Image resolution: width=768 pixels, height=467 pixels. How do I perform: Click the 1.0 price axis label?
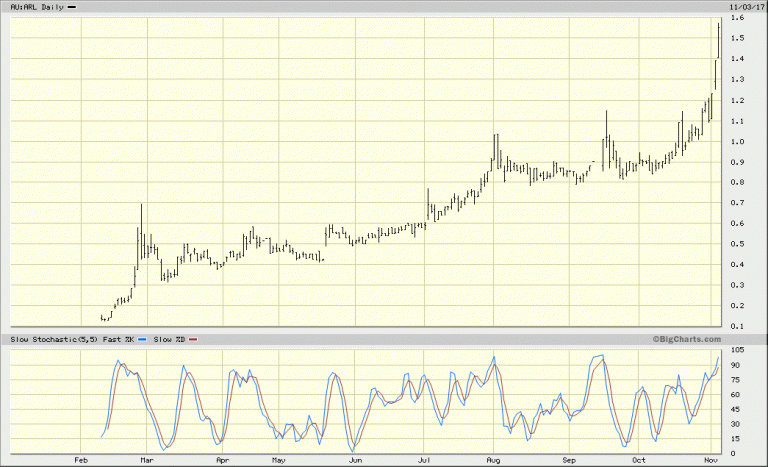[x=736, y=141]
